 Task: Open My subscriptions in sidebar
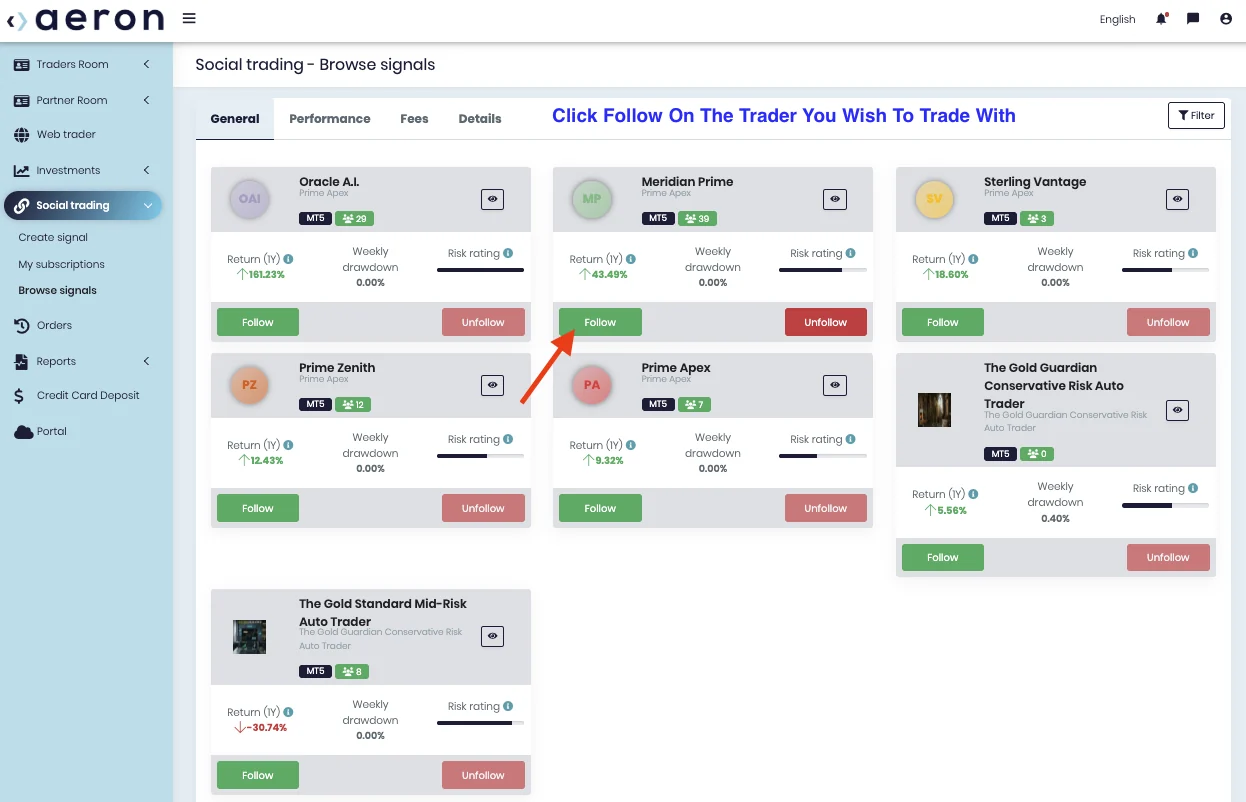click(x=61, y=265)
